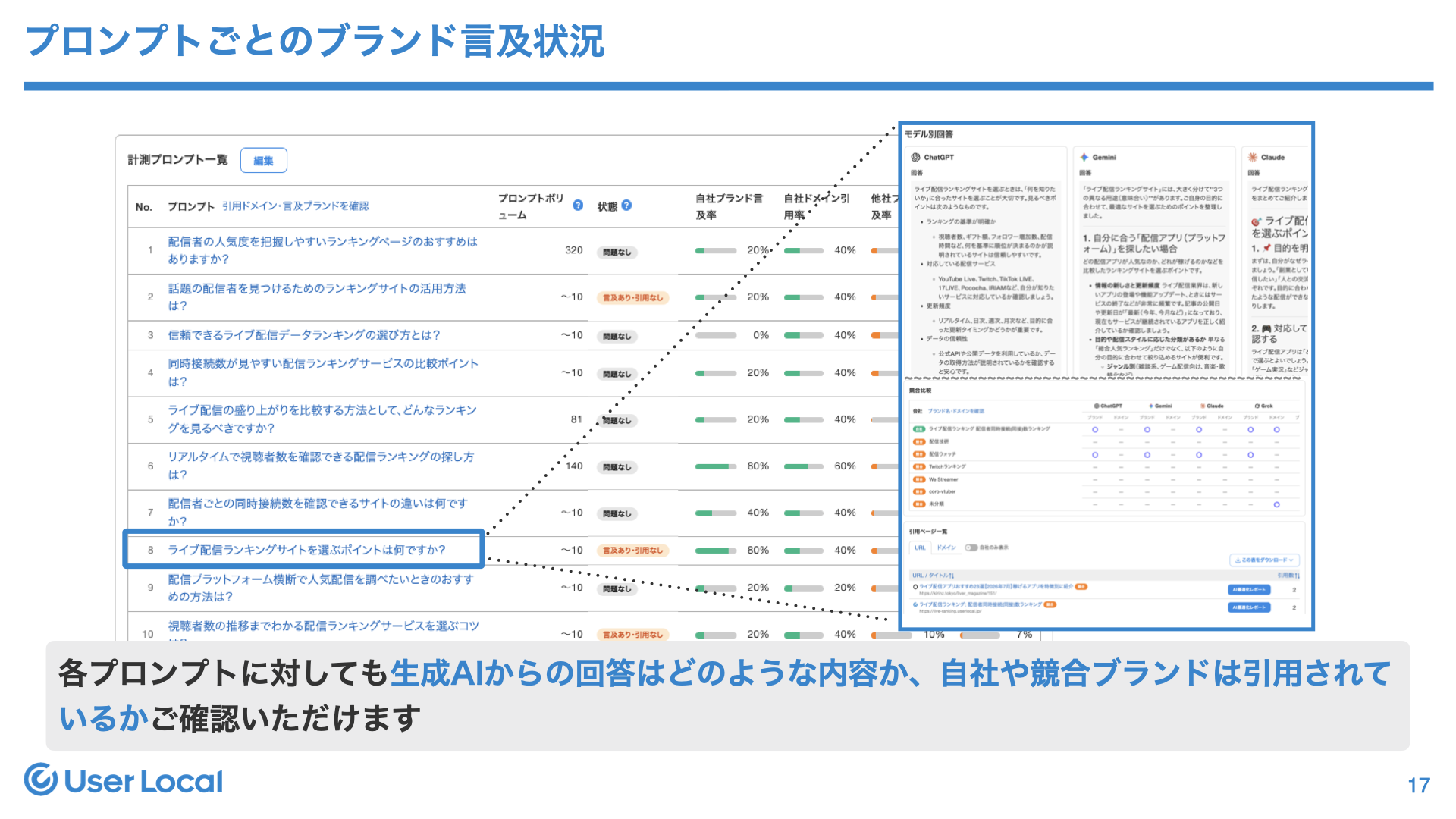Click the Gemini sparkle logo in the answers card
Viewport: 1456px width, 819px height.
1084,158
